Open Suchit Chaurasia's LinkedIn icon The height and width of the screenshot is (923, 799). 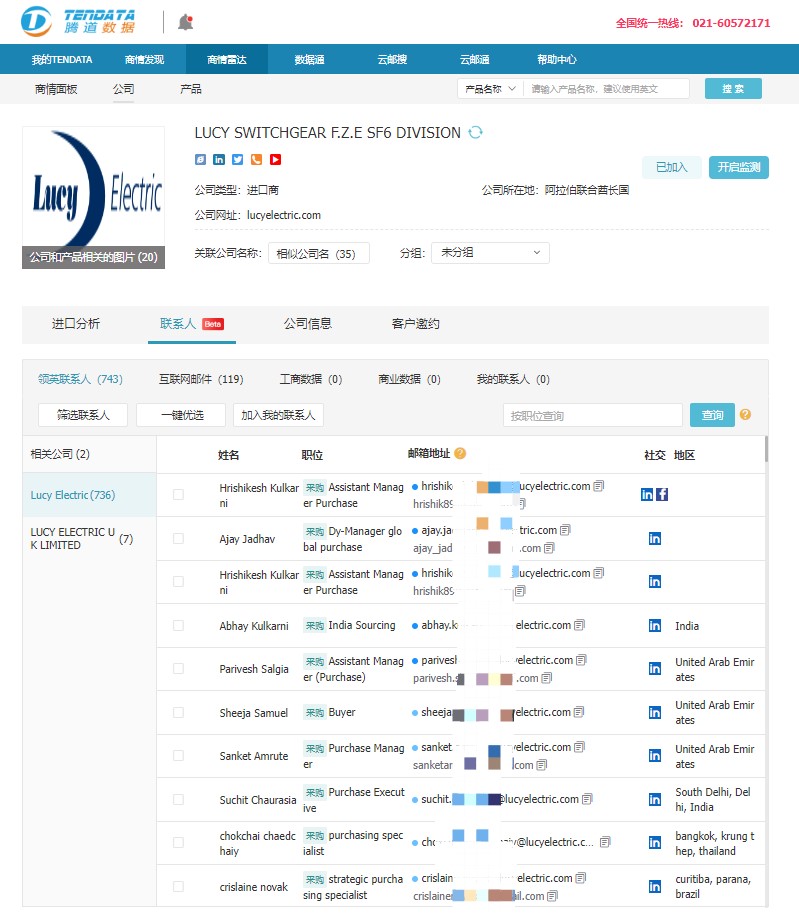point(655,799)
